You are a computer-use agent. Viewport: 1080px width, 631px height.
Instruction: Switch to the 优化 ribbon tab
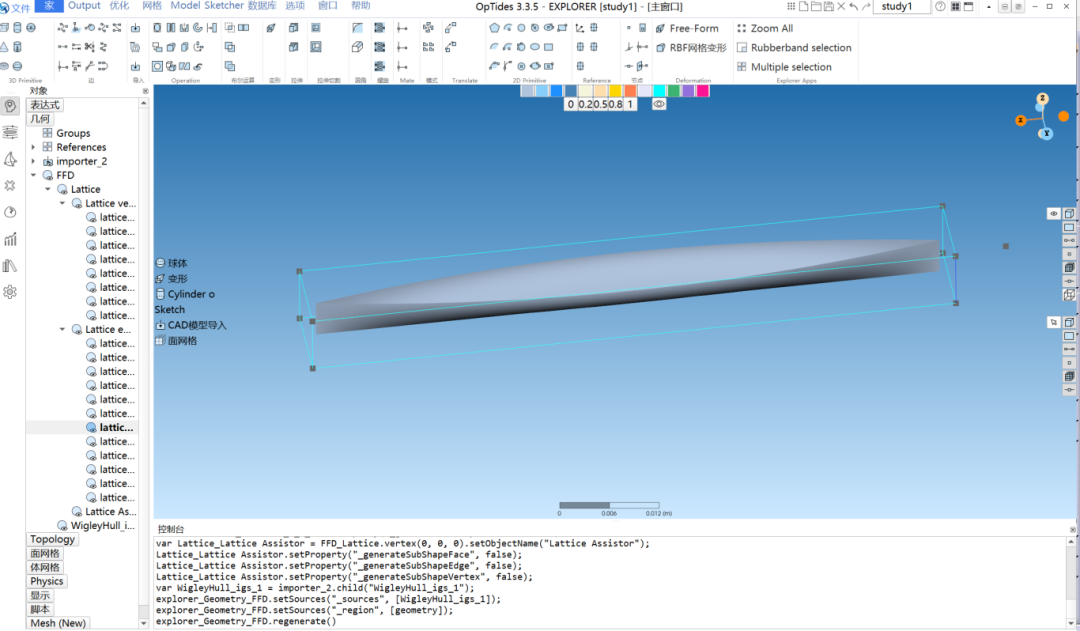click(x=119, y=6)
